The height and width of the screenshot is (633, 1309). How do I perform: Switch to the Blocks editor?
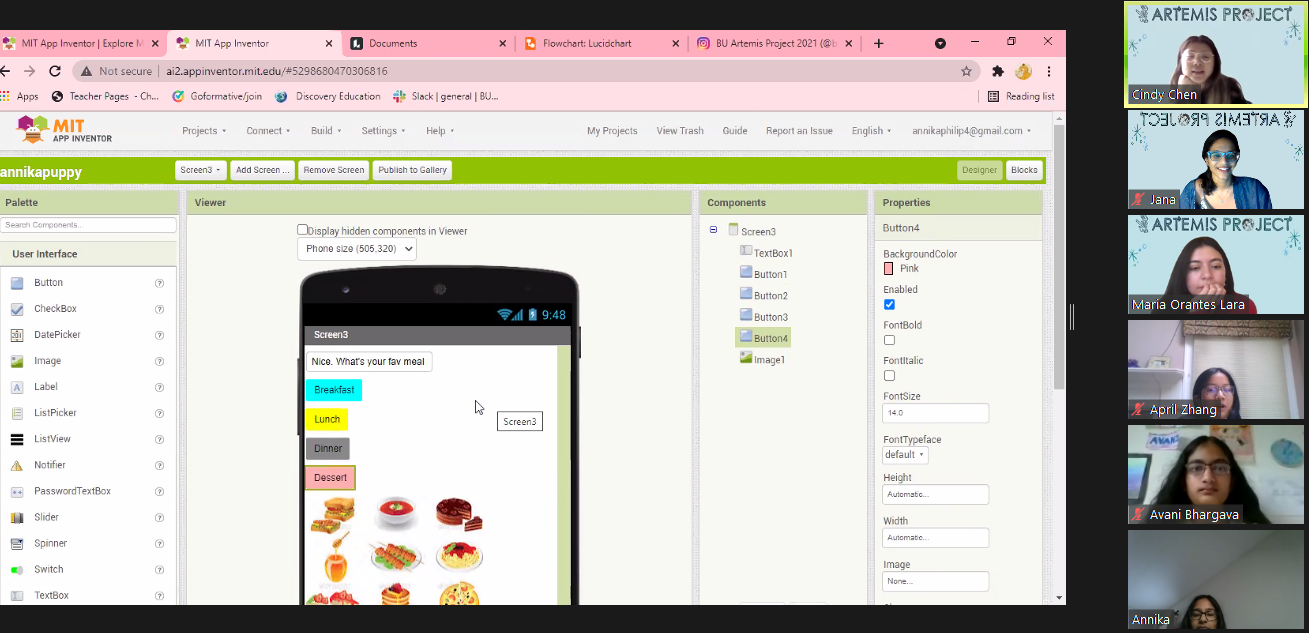(x=1024, y=170)
